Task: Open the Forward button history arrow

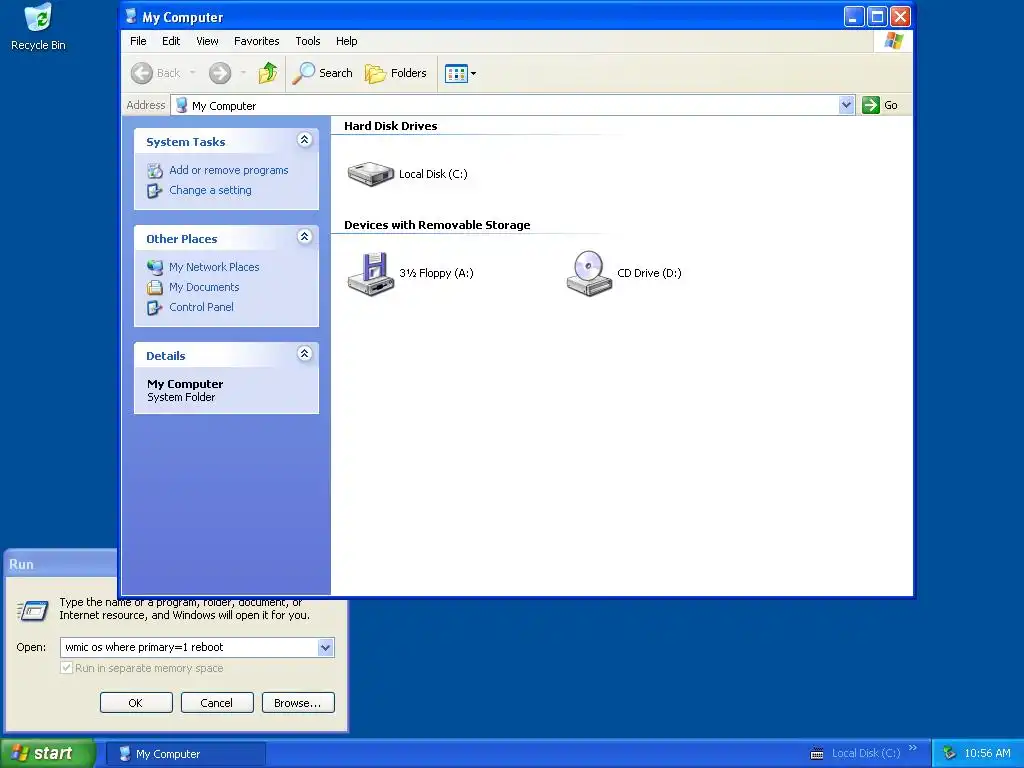Action: (x=243, y=73)
